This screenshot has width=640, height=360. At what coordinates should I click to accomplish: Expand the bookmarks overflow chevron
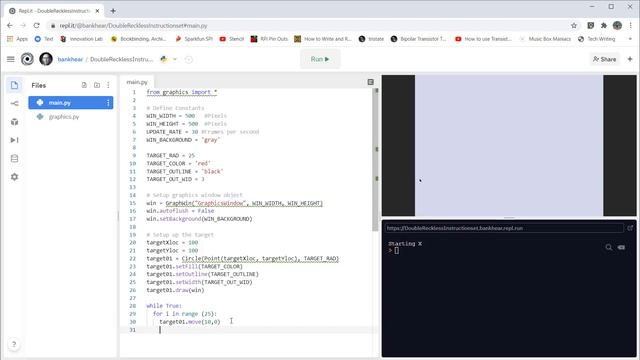[630, 39]
